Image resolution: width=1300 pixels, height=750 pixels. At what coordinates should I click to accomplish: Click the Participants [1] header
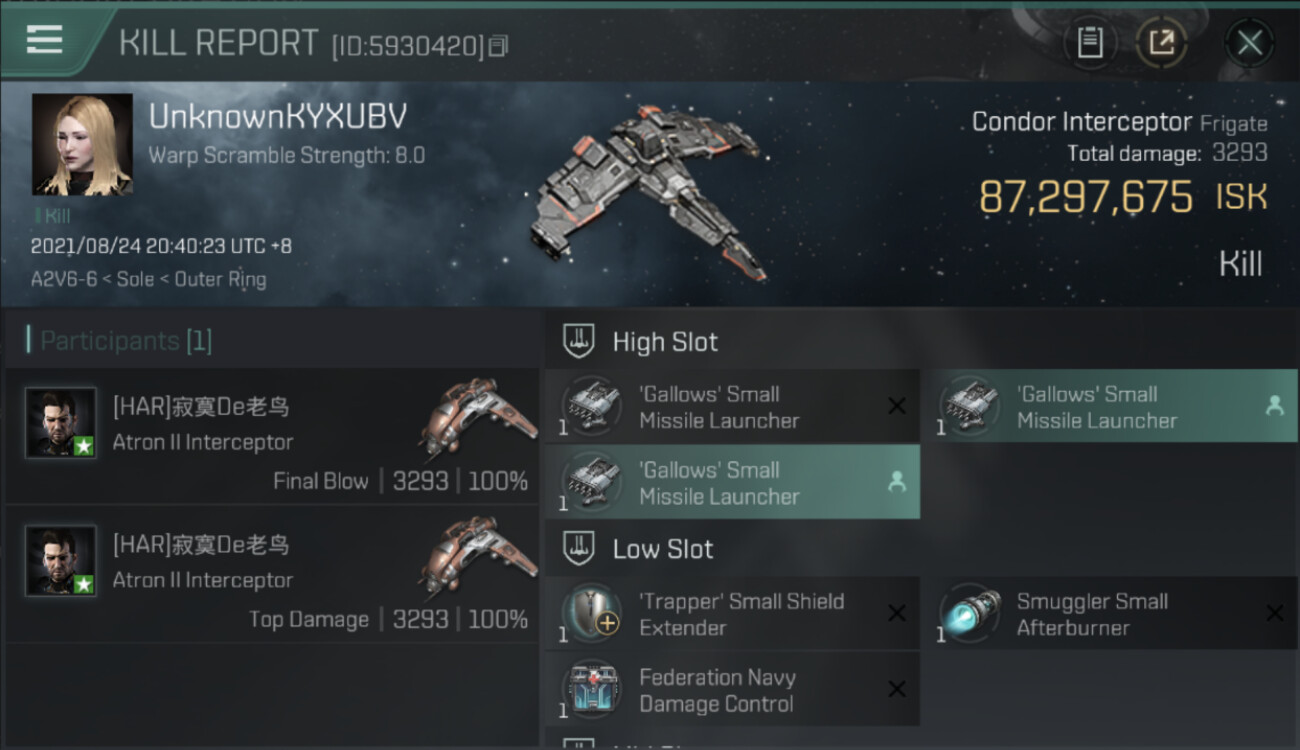120,341
